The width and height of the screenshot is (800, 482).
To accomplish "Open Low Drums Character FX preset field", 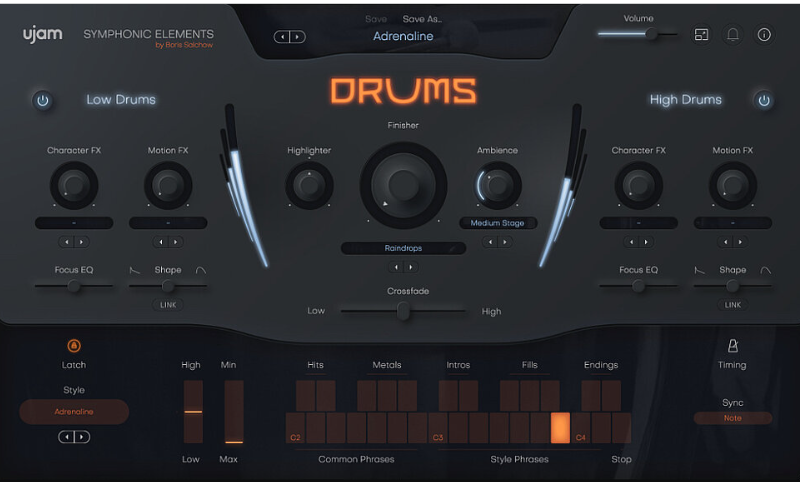I will [74, 223].
